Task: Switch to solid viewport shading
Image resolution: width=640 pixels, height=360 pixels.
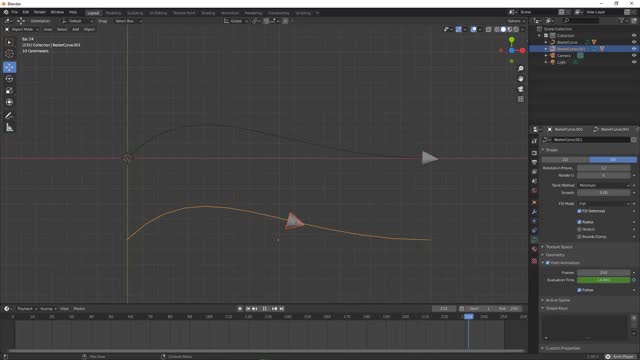Action: tap(503, 29)
